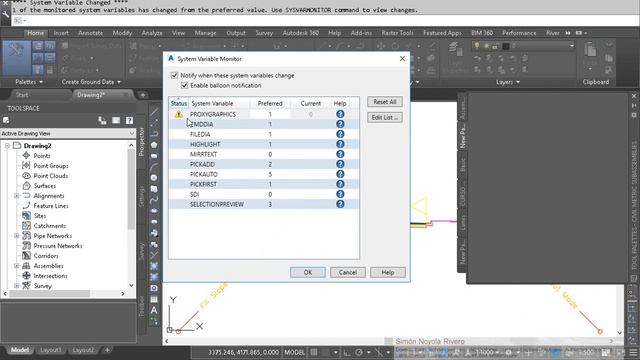Toggle Notify when these system variables change
Image resolution: width=640 pixels, height=360 pixels.
tap(175, 75)
